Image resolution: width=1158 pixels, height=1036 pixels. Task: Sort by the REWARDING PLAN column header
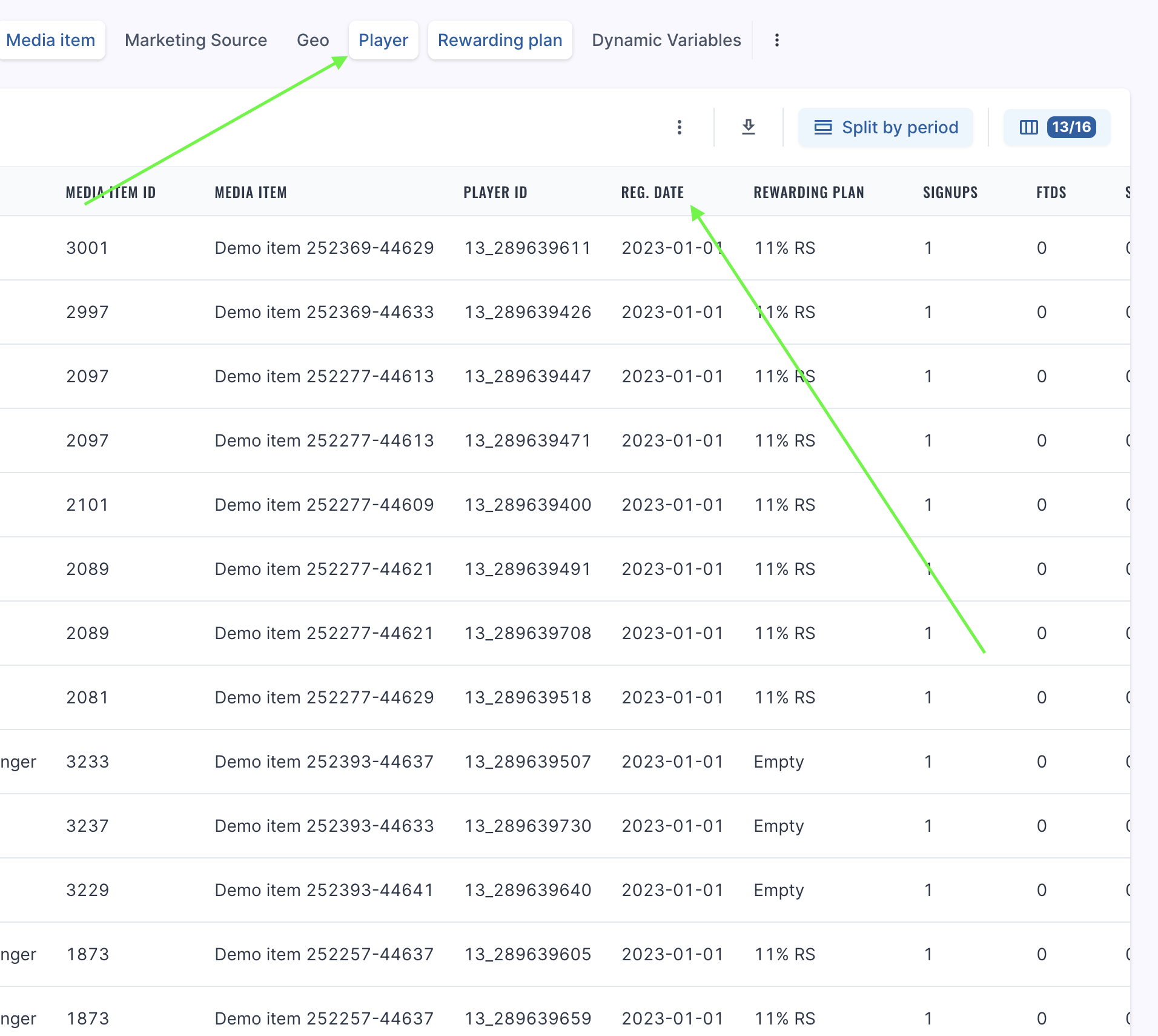809,193
